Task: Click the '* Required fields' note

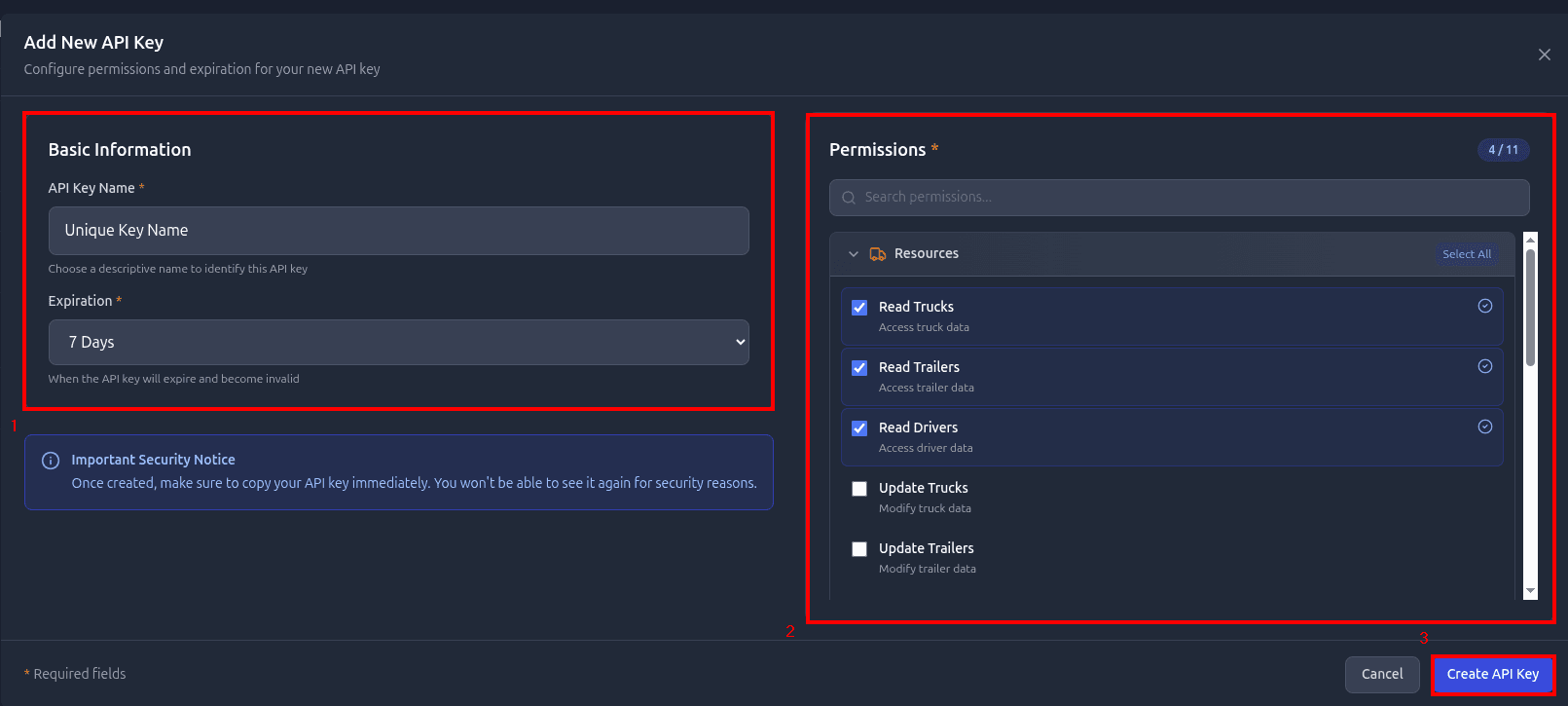Action: coord(75,674)
